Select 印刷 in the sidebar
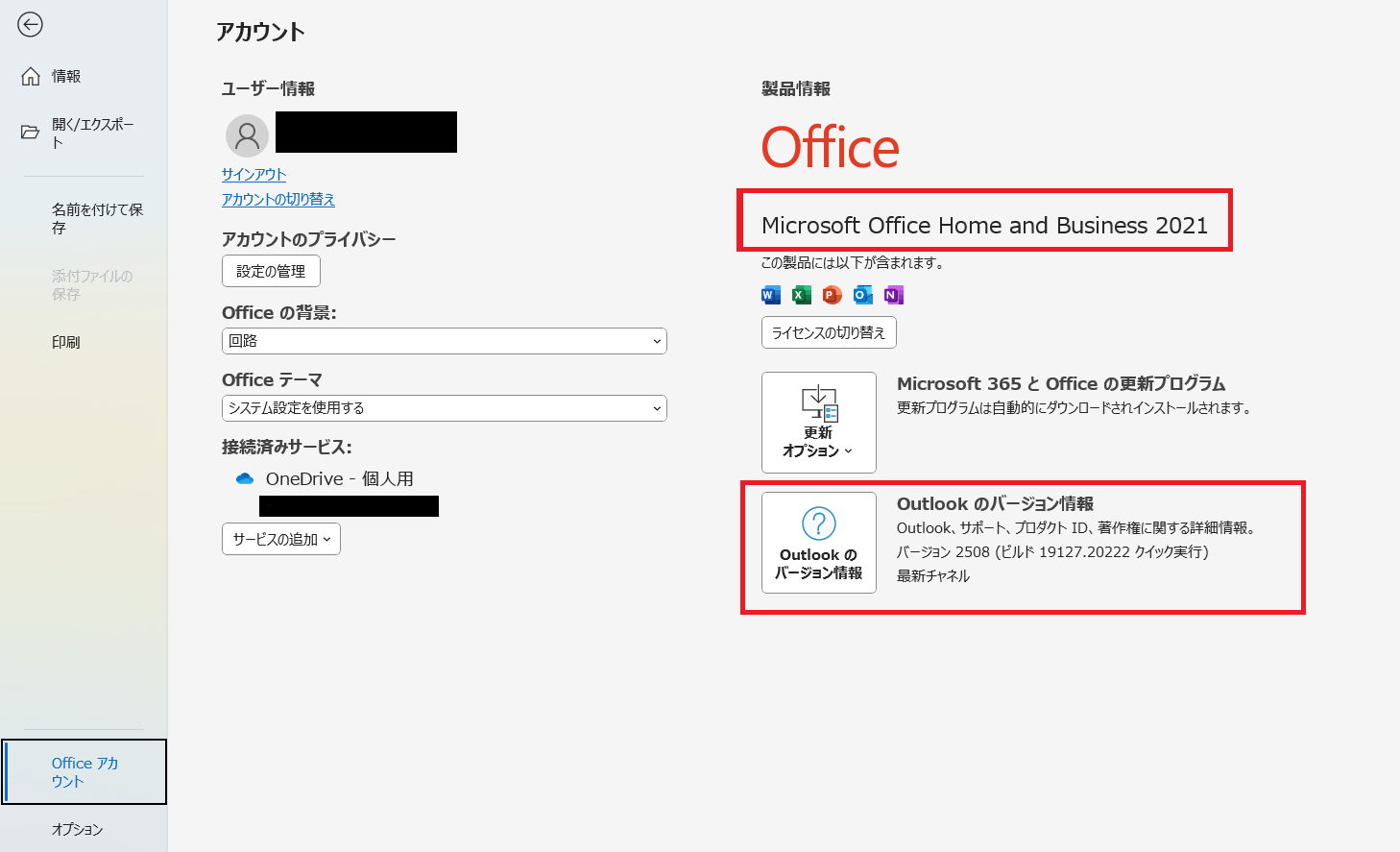 tap(65, 342)
